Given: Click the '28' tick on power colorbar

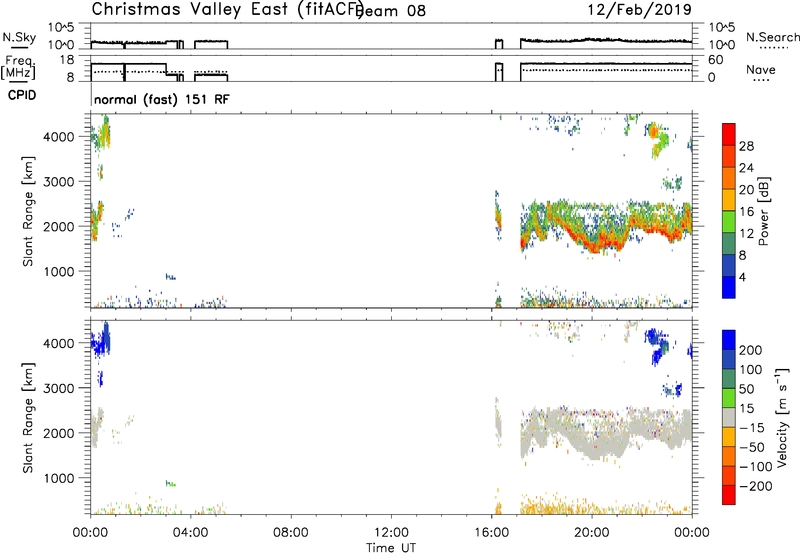Looking at the screenshot, I should [746, 146].
